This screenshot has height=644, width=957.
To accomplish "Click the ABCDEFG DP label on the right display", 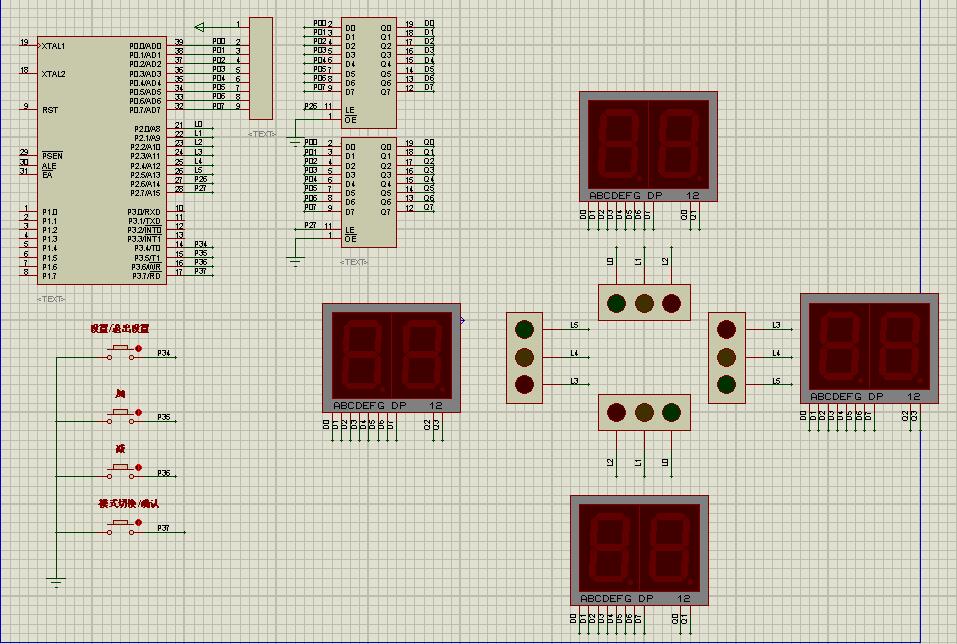I will coord(847,396).
